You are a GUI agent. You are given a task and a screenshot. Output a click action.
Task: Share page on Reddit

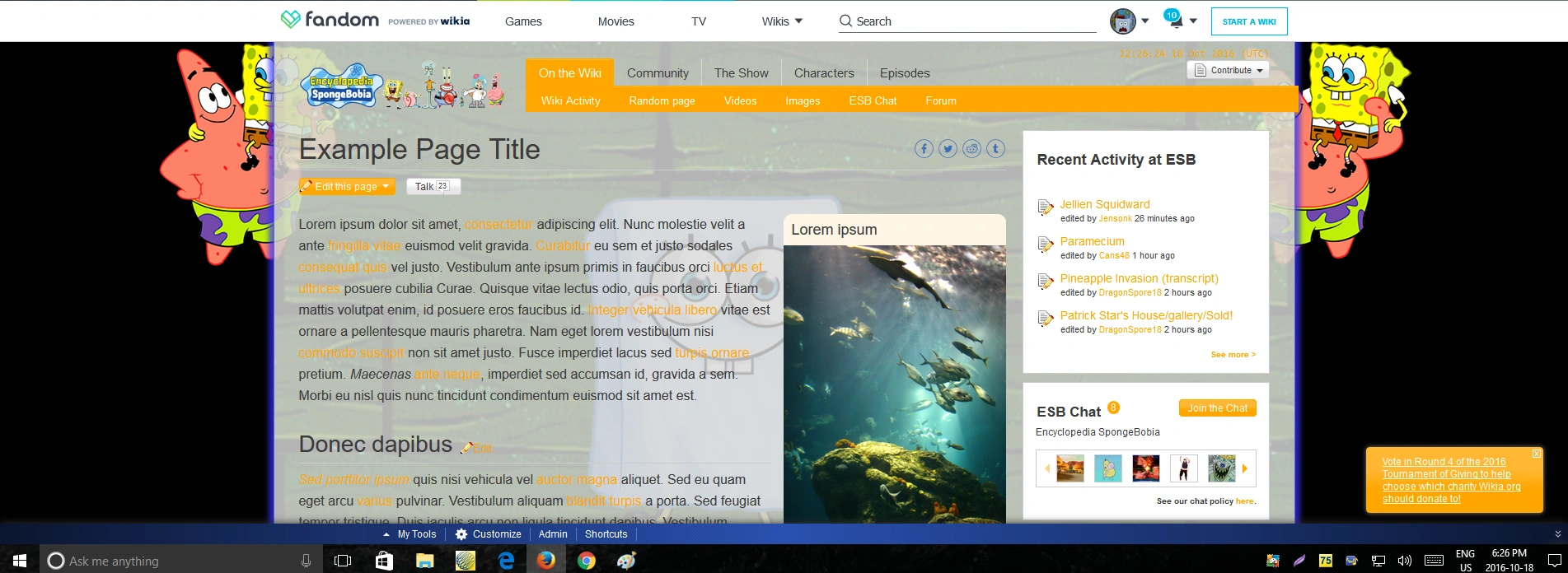pos(972,149)
